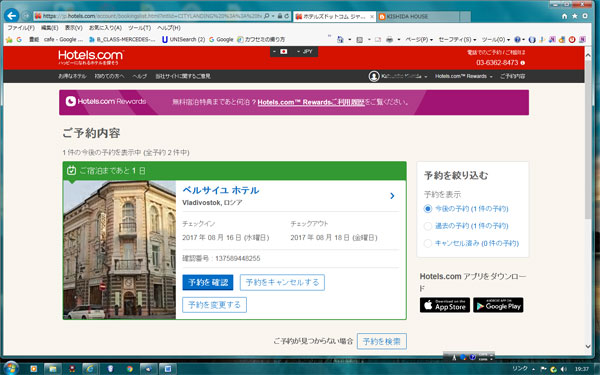Click the taskbar clock 19:37
The width and height of the screenshot is (600, 375).
[x=582, y=369]
